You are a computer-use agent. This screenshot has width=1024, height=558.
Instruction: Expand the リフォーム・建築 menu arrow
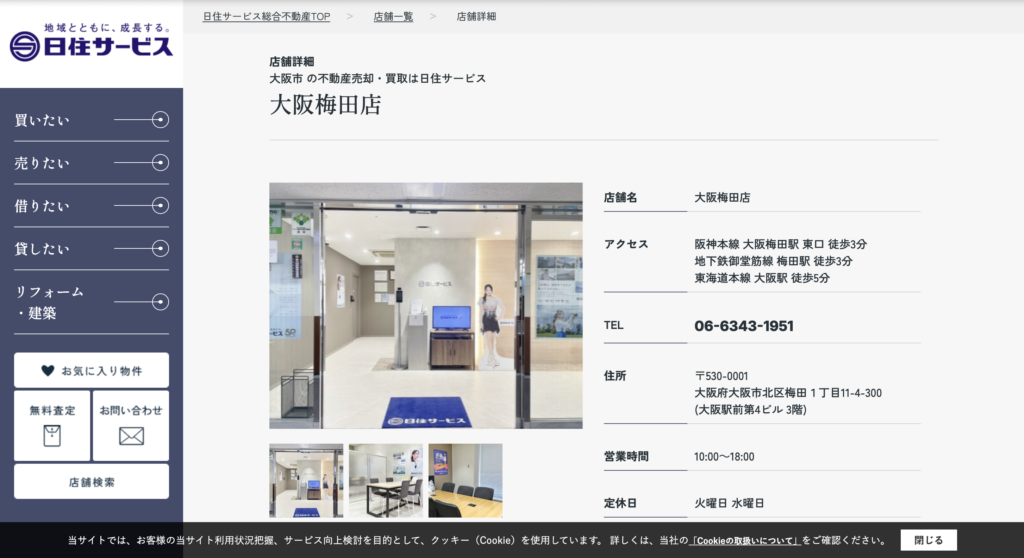[160, 301]
